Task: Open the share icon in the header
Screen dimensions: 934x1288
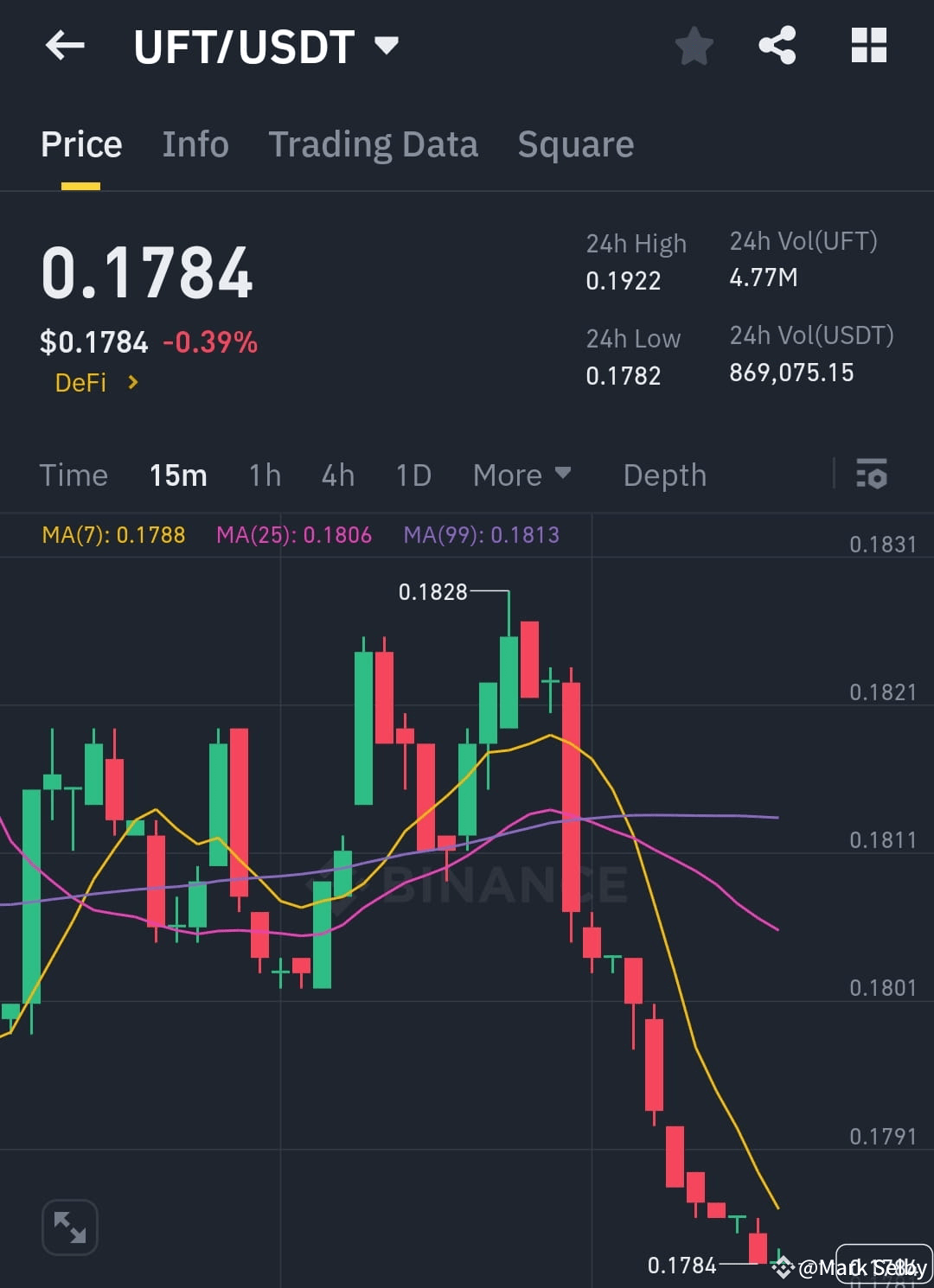Action: 777,46
